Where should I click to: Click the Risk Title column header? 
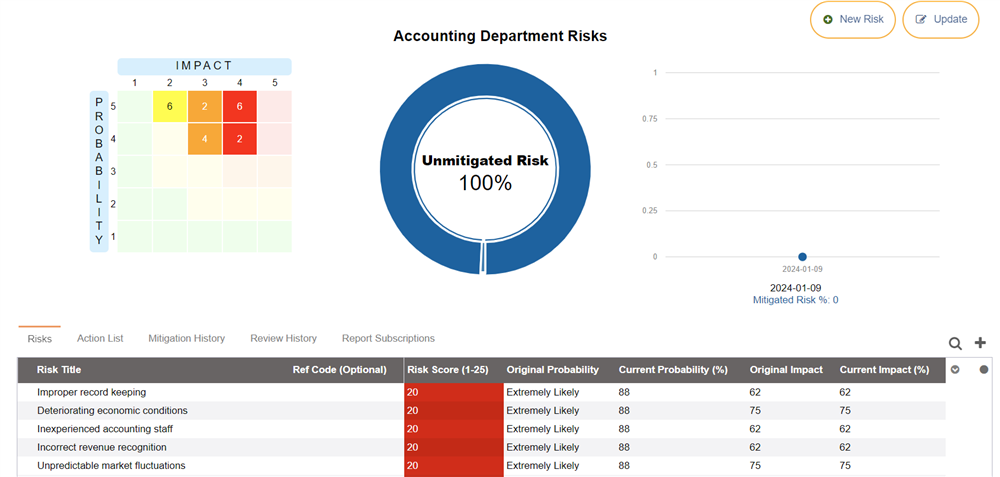pyautogui.click(x=59, y=370)
